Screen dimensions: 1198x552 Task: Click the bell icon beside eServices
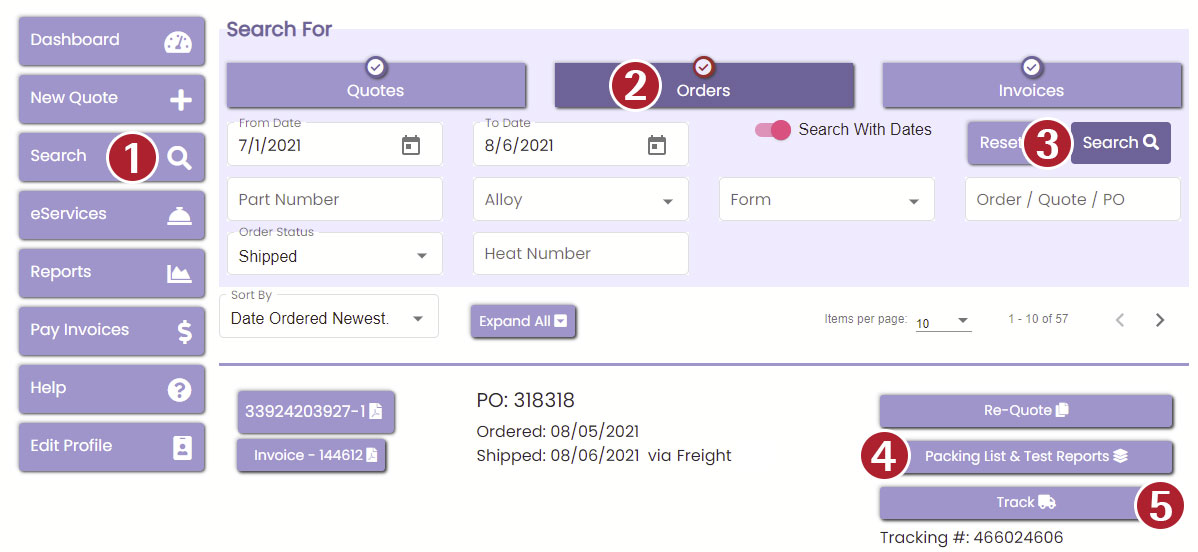coord(180,216)
